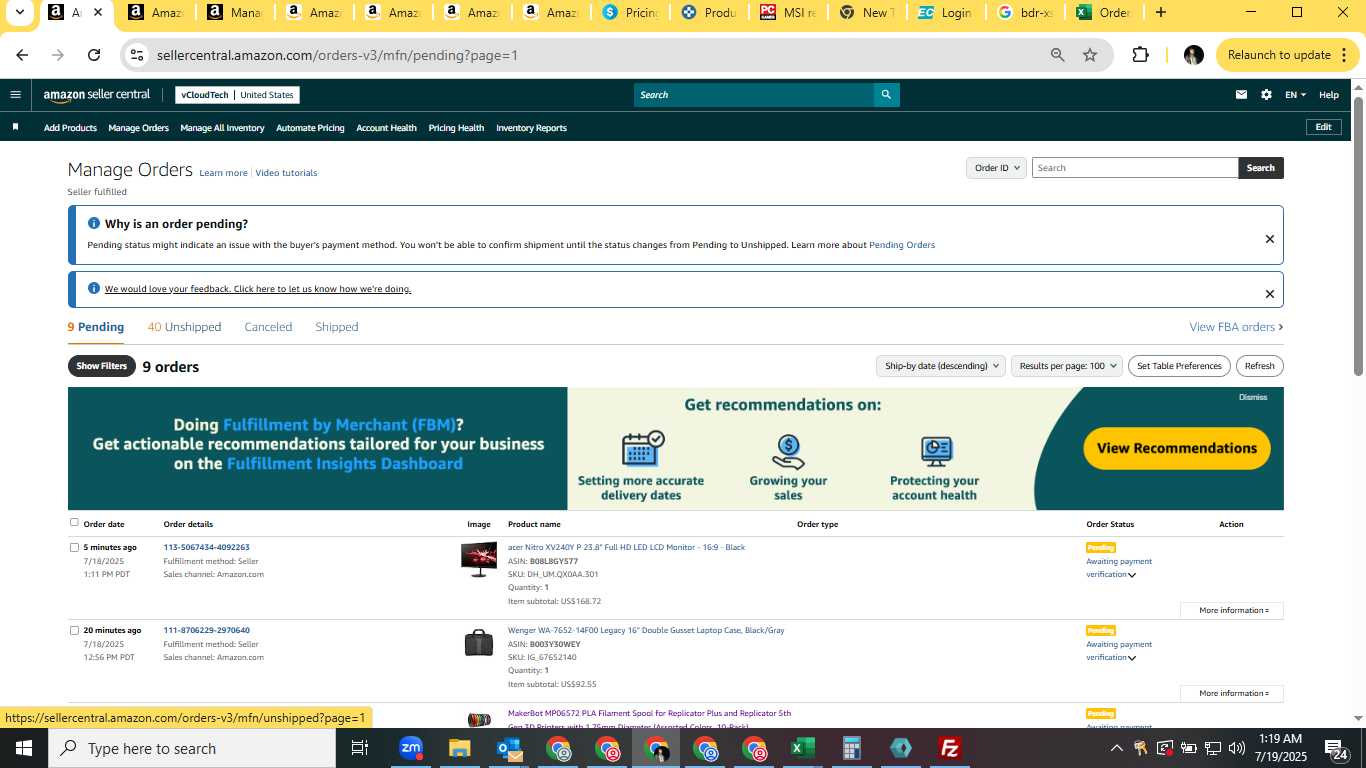Click the order search input field

point(1134,168)
